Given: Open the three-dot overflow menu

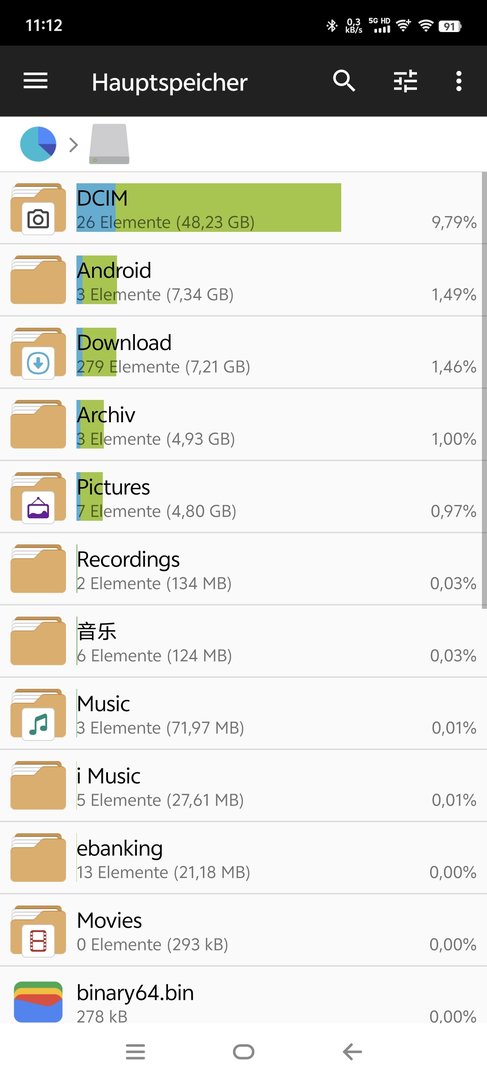Looking at the screenshot, I should 459,81.
